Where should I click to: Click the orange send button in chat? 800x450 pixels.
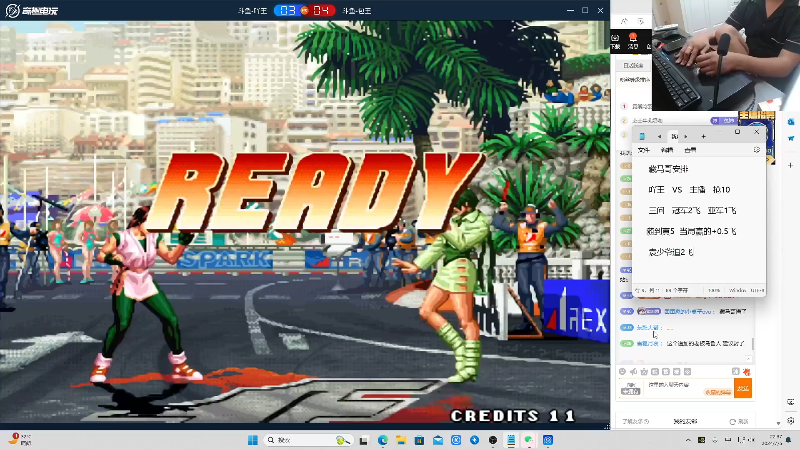[743, 388]
